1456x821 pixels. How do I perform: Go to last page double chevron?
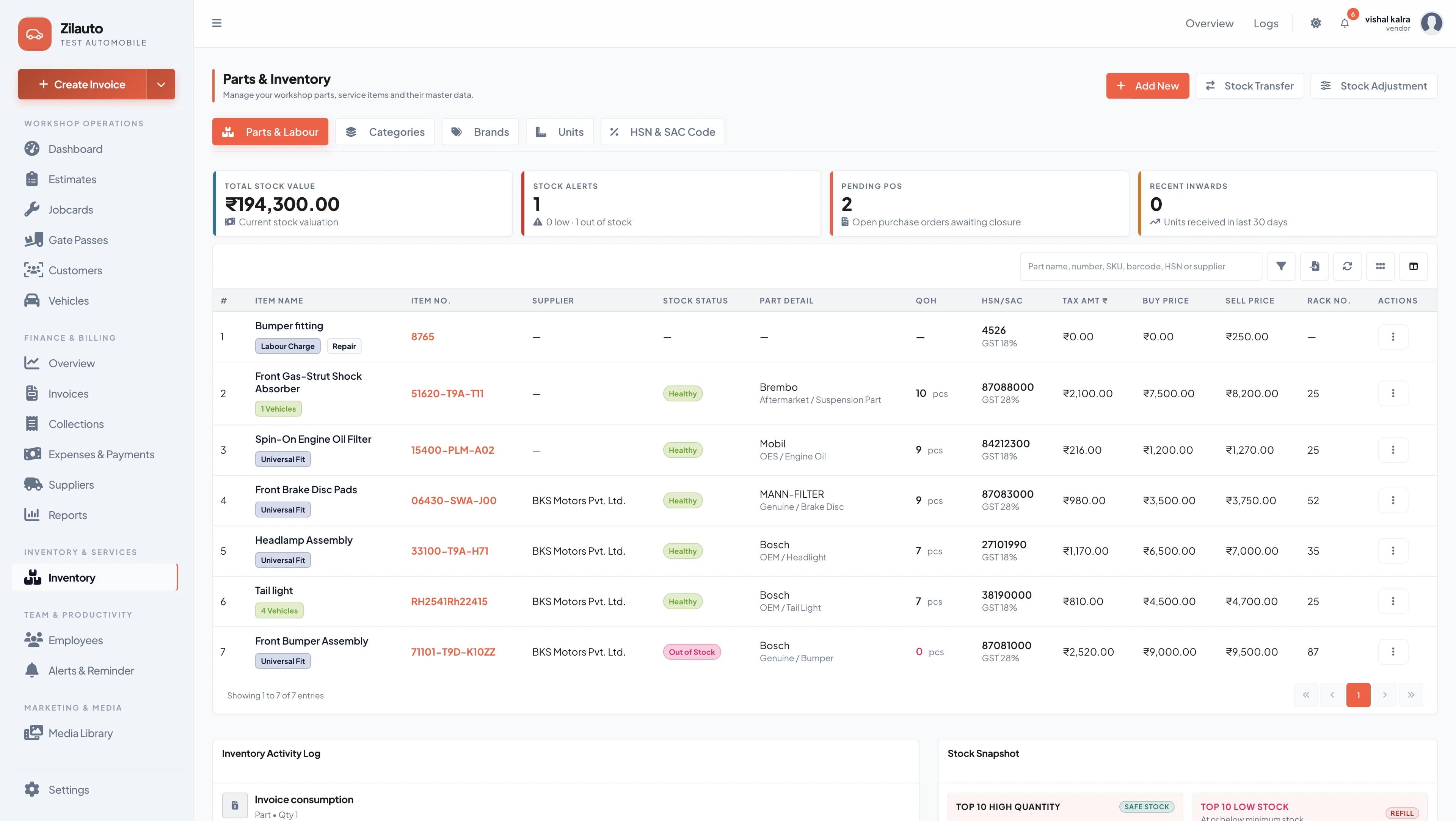[x=1411, y=695]
